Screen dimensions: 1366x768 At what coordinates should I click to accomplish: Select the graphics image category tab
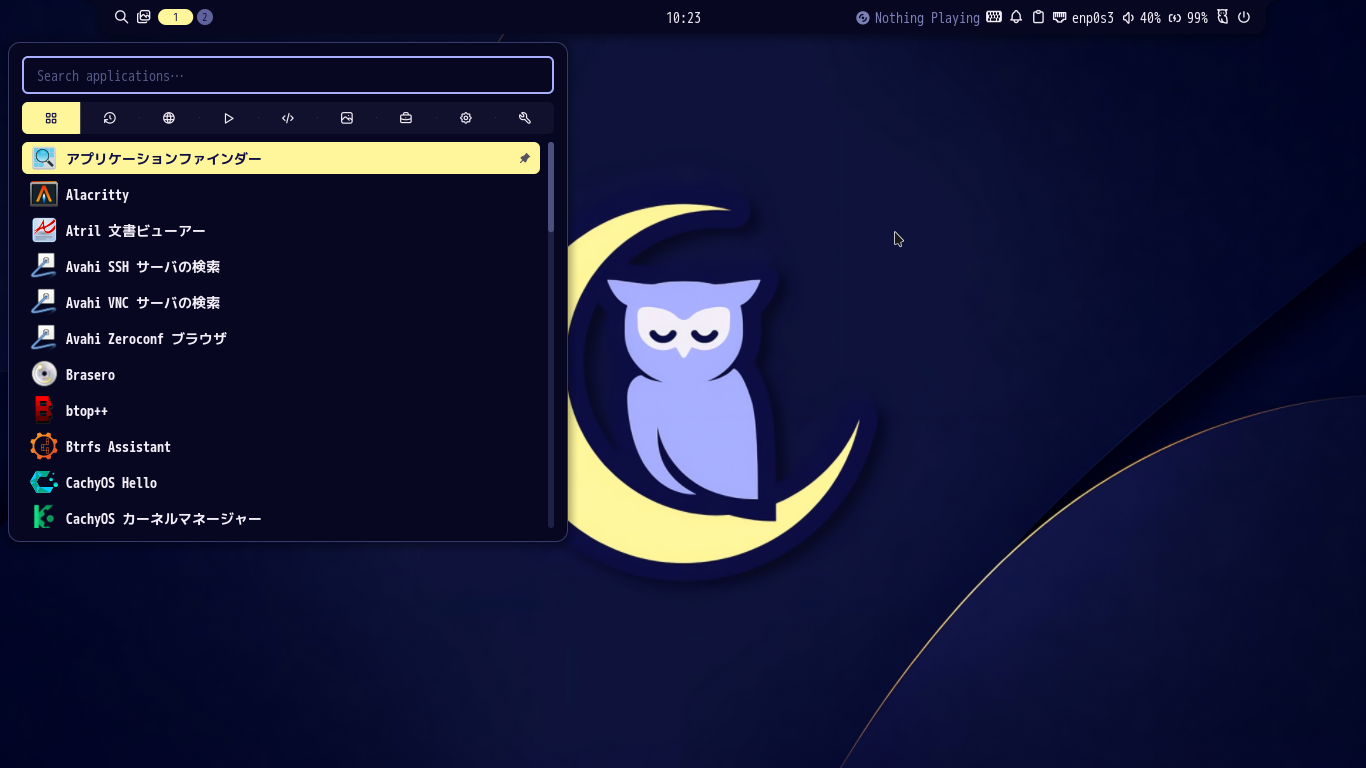(x=347, y=118)
